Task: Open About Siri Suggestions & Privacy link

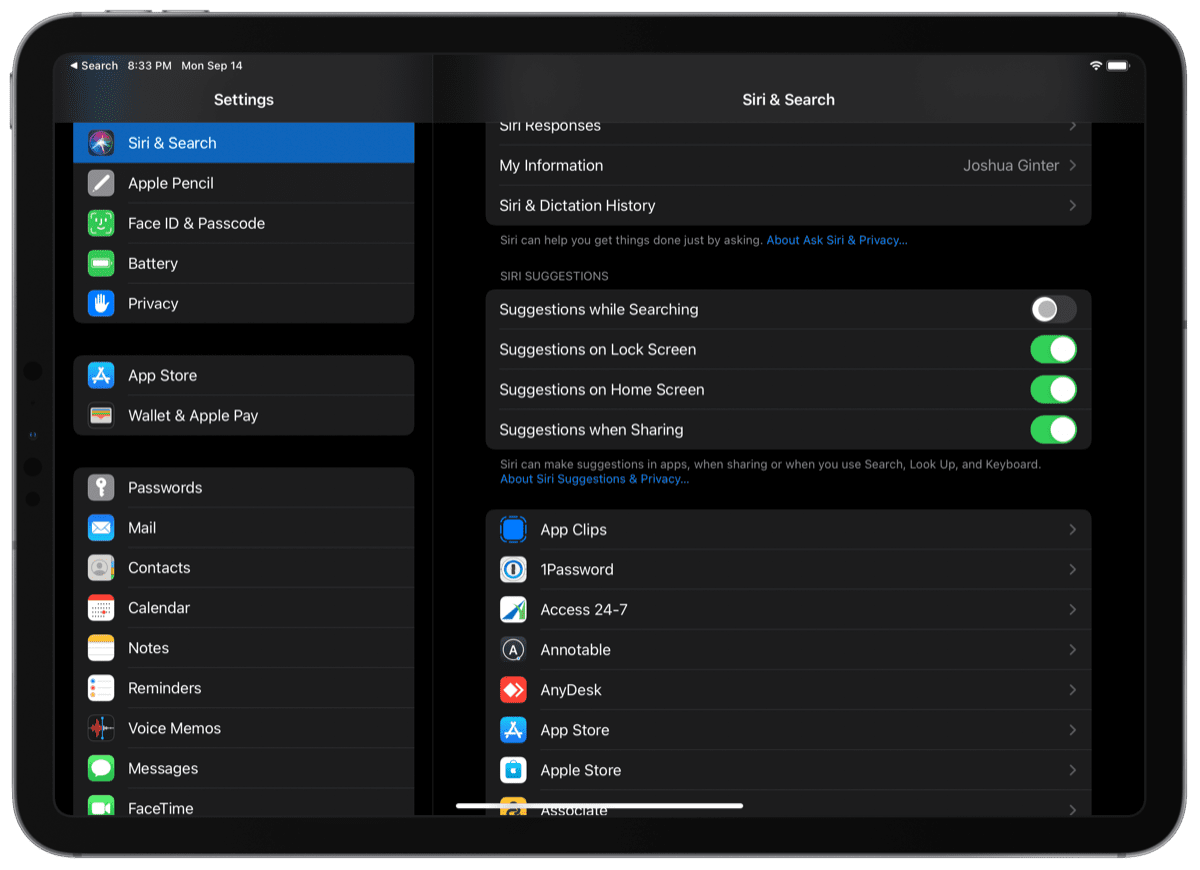Action: pos(594,479)
